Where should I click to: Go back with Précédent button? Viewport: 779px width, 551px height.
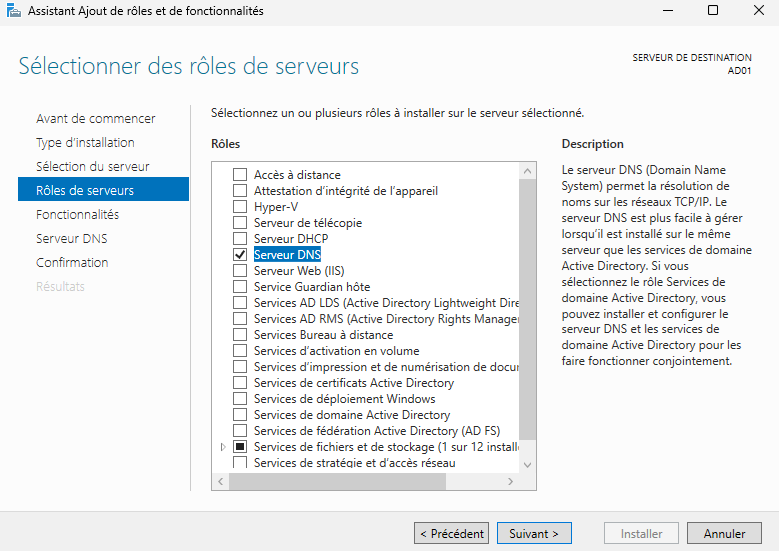coord(452,534)
